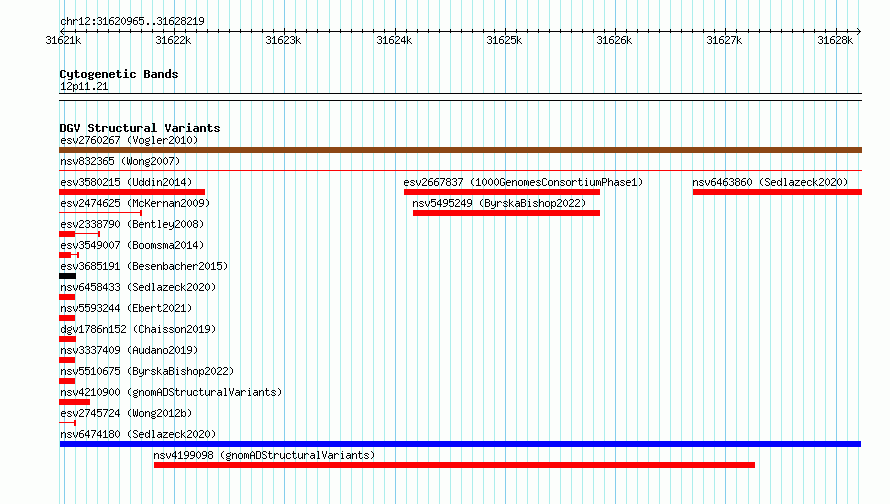This screenshot has height=504, width=890.
Task: Click the black bar under esv3685191
Action: (68, 276)
